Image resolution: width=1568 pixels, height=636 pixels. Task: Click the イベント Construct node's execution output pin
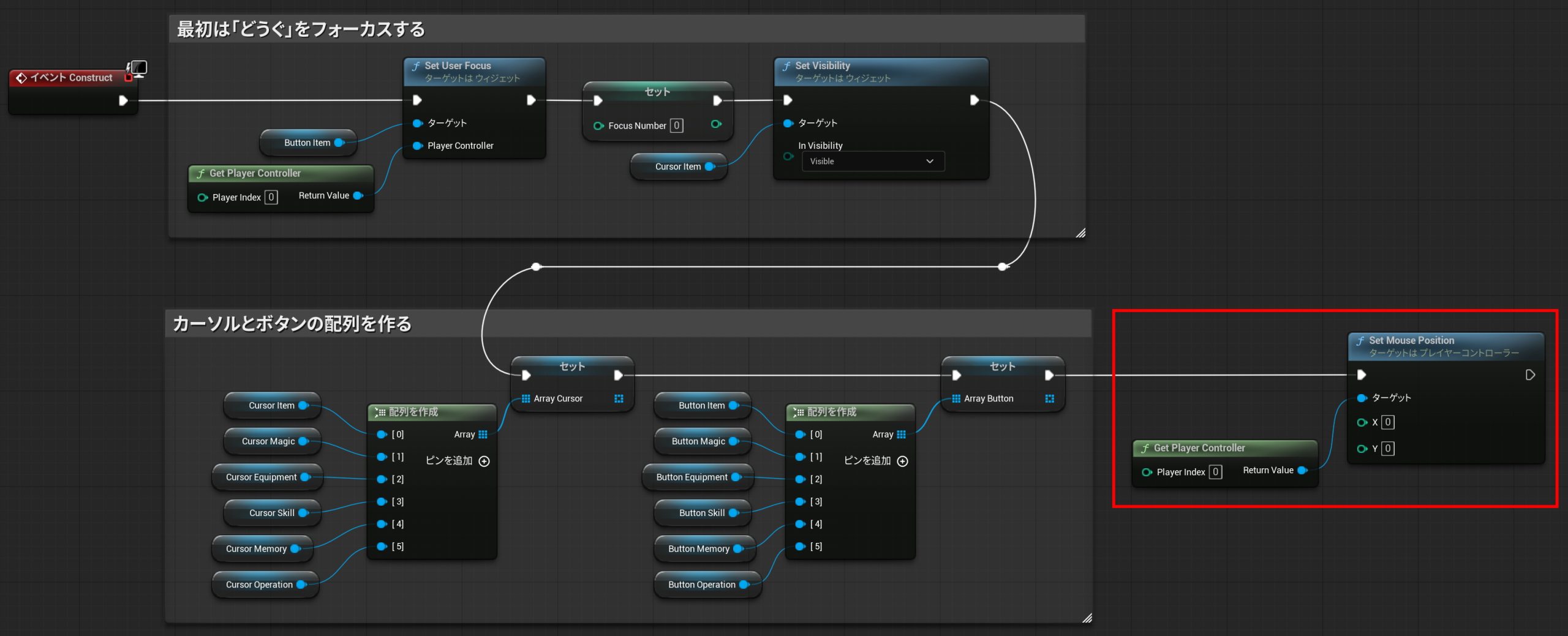click(x=123, y=100)
